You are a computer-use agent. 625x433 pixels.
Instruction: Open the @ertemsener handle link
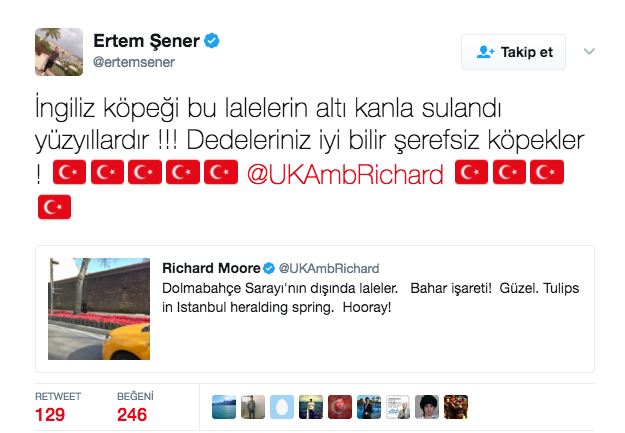(133, 62)
